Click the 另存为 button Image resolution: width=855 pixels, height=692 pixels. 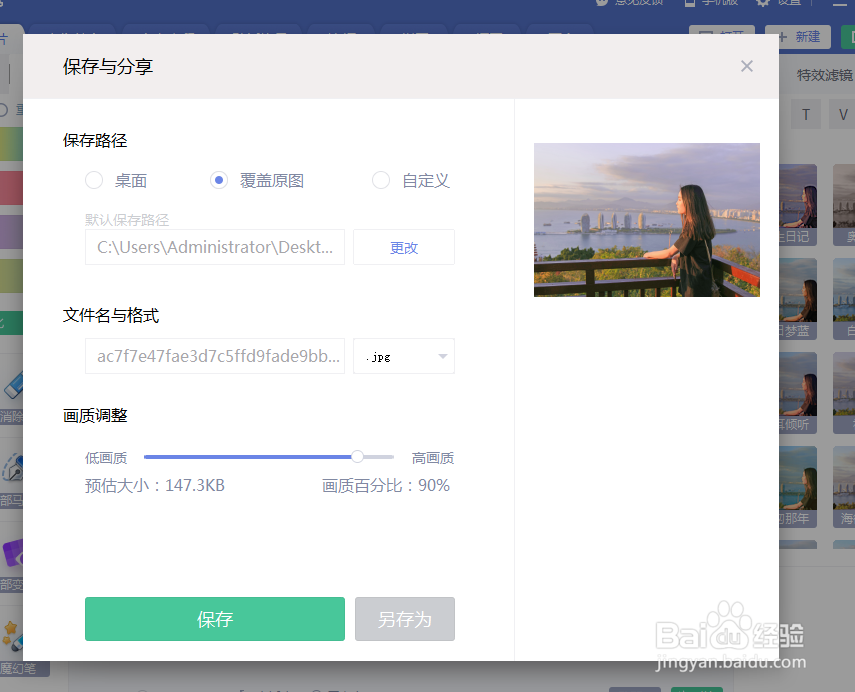pyautogui.click(x=405, y=619)
